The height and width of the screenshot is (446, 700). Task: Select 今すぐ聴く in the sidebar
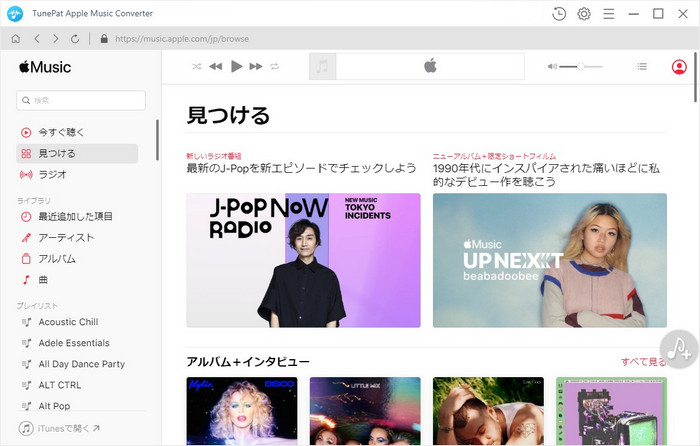61,132
